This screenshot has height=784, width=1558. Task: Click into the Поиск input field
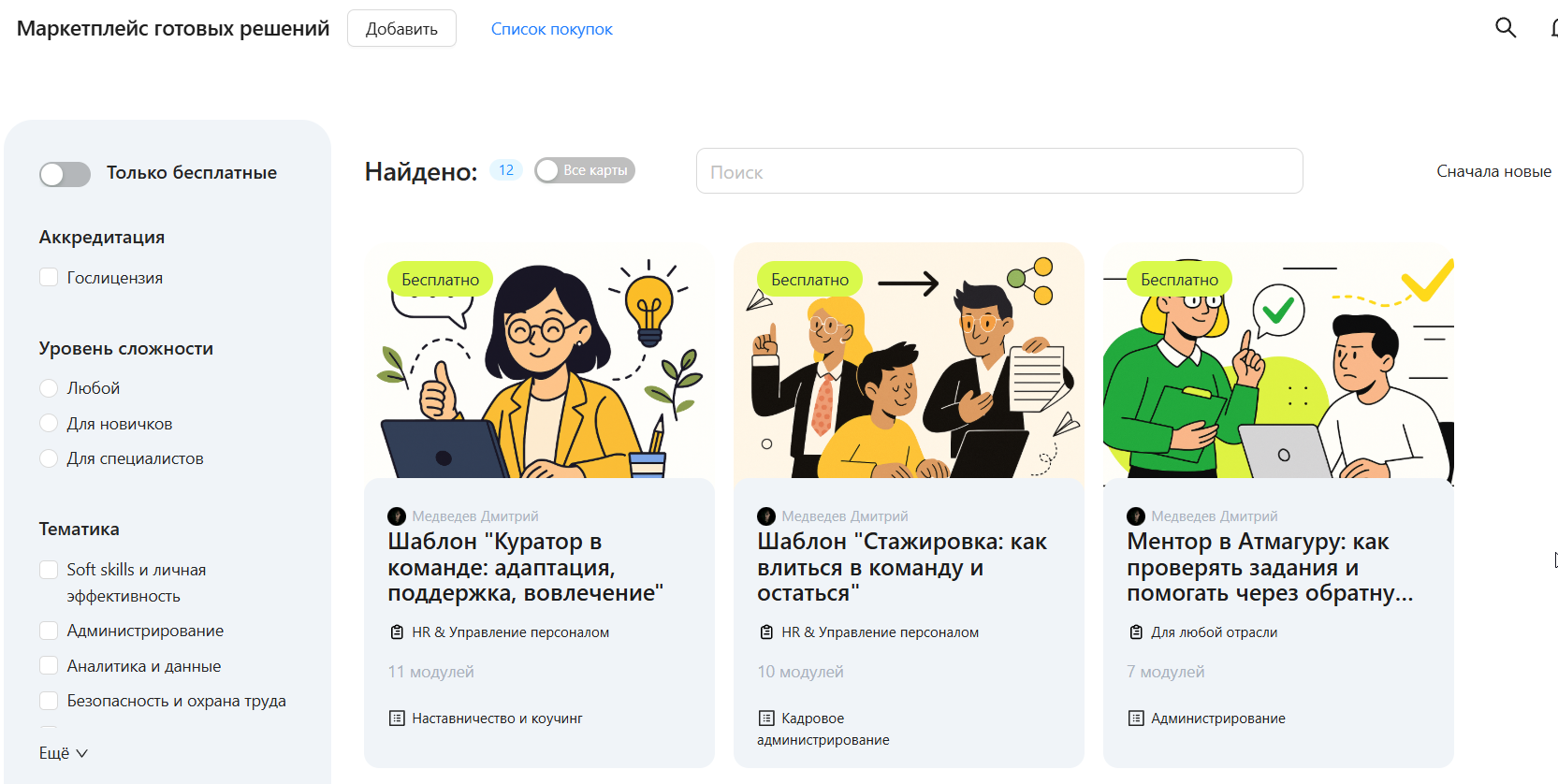[x=998, y=171]
